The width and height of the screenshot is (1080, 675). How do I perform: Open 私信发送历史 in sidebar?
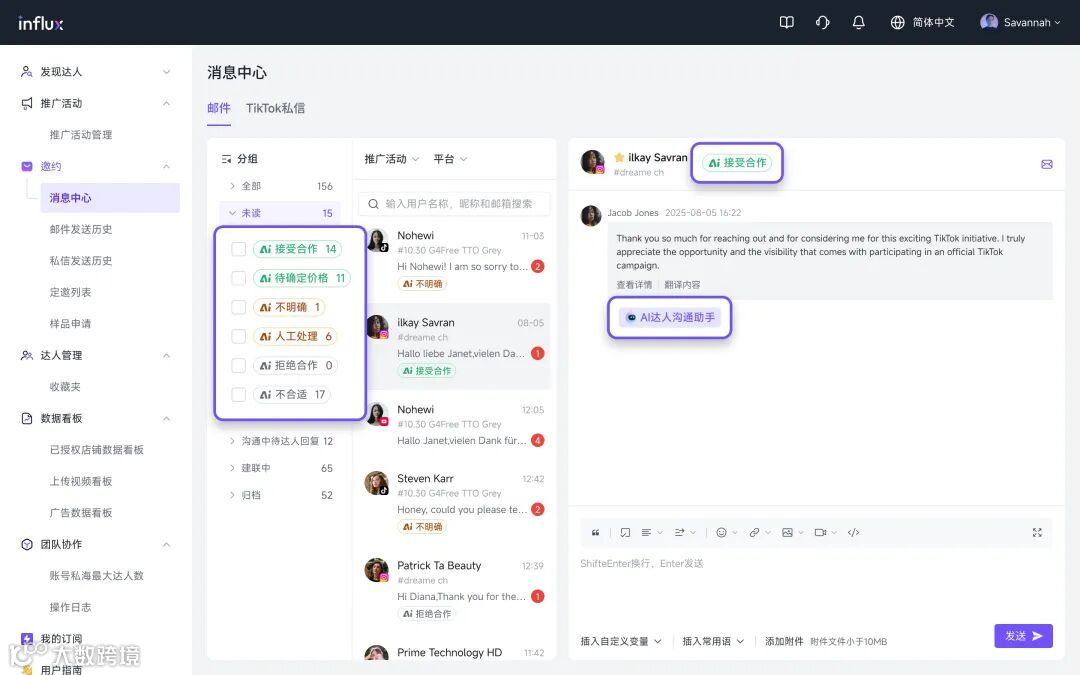point(81,261)
